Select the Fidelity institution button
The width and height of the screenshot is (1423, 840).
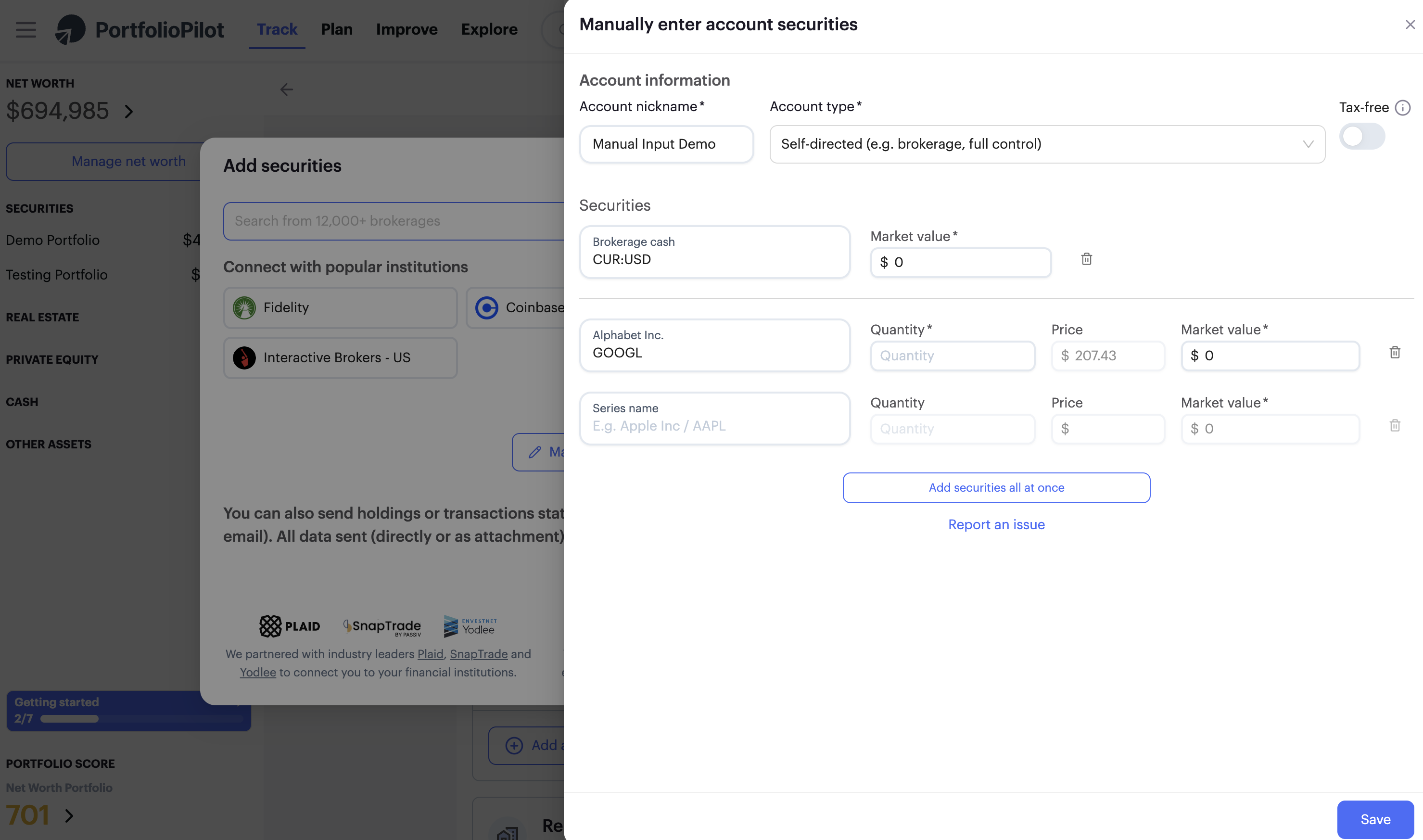tap(340, 307)
